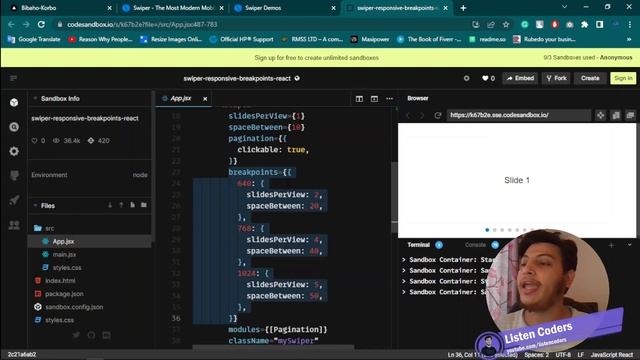Refresh the sandbox preview browser
Screen dimensions: 640x360
click(438, 115)
